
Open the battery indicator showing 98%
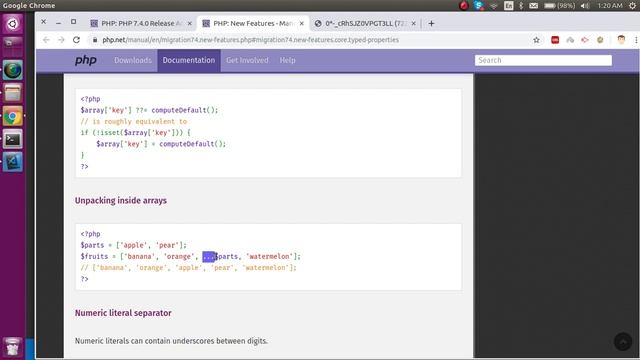click(560, 6)
